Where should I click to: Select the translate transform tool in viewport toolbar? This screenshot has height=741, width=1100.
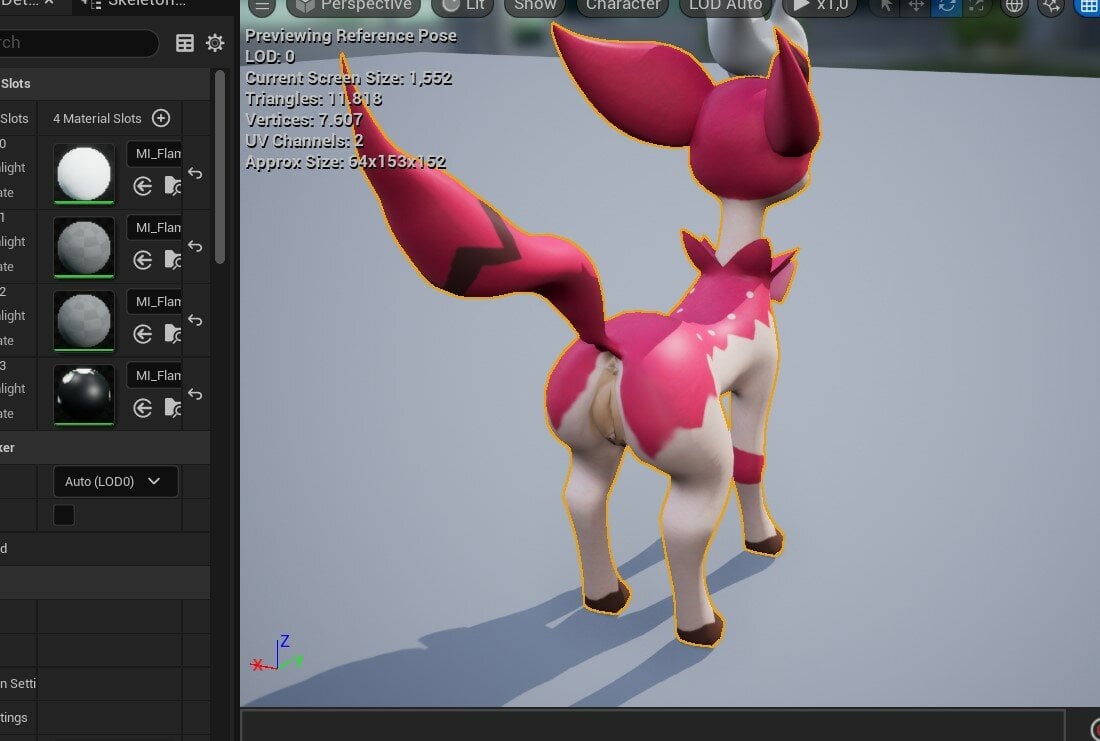pyautogui.click(x=916, y=6)
